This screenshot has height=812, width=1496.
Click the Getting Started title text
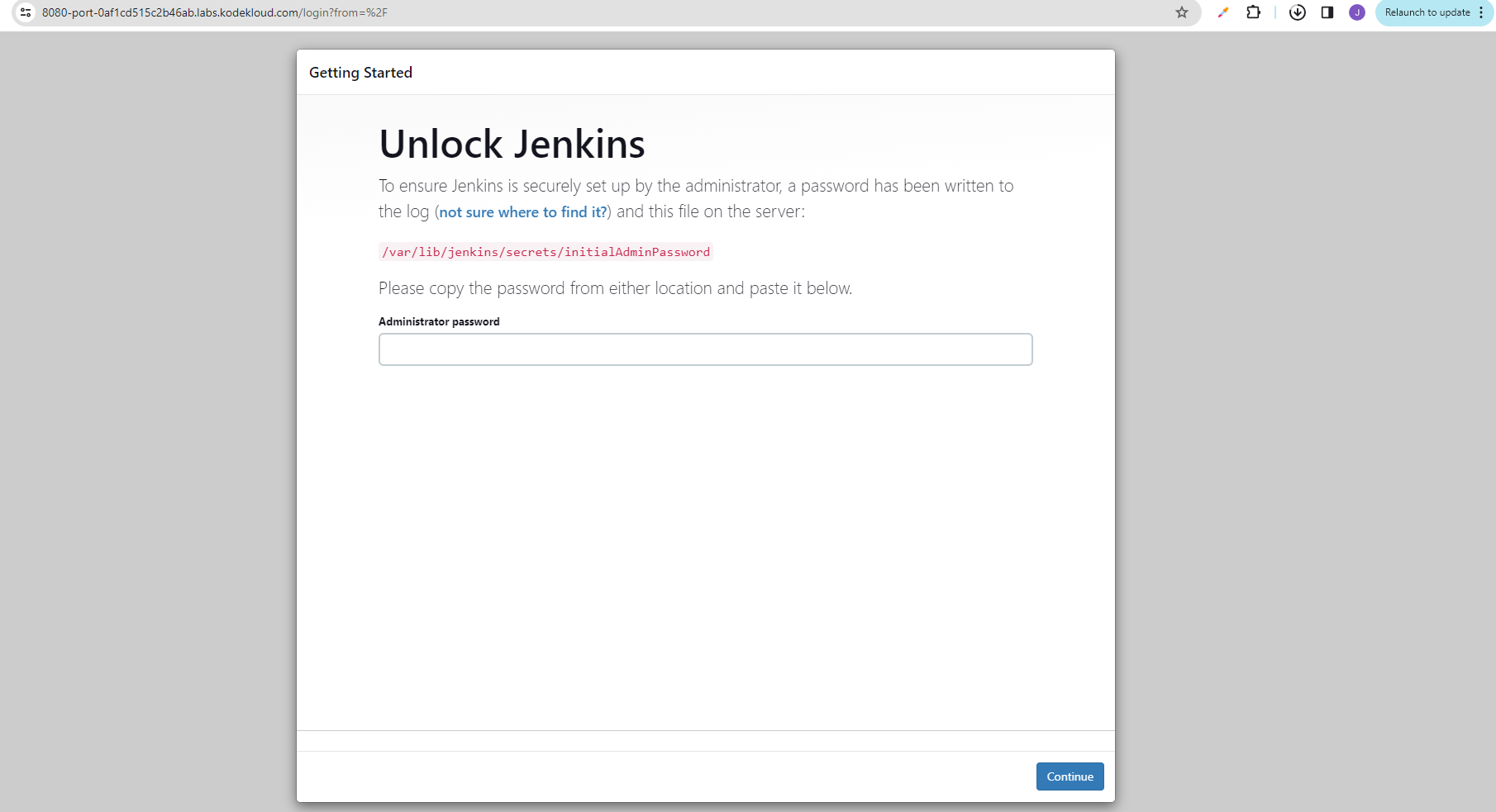point(360,73)
